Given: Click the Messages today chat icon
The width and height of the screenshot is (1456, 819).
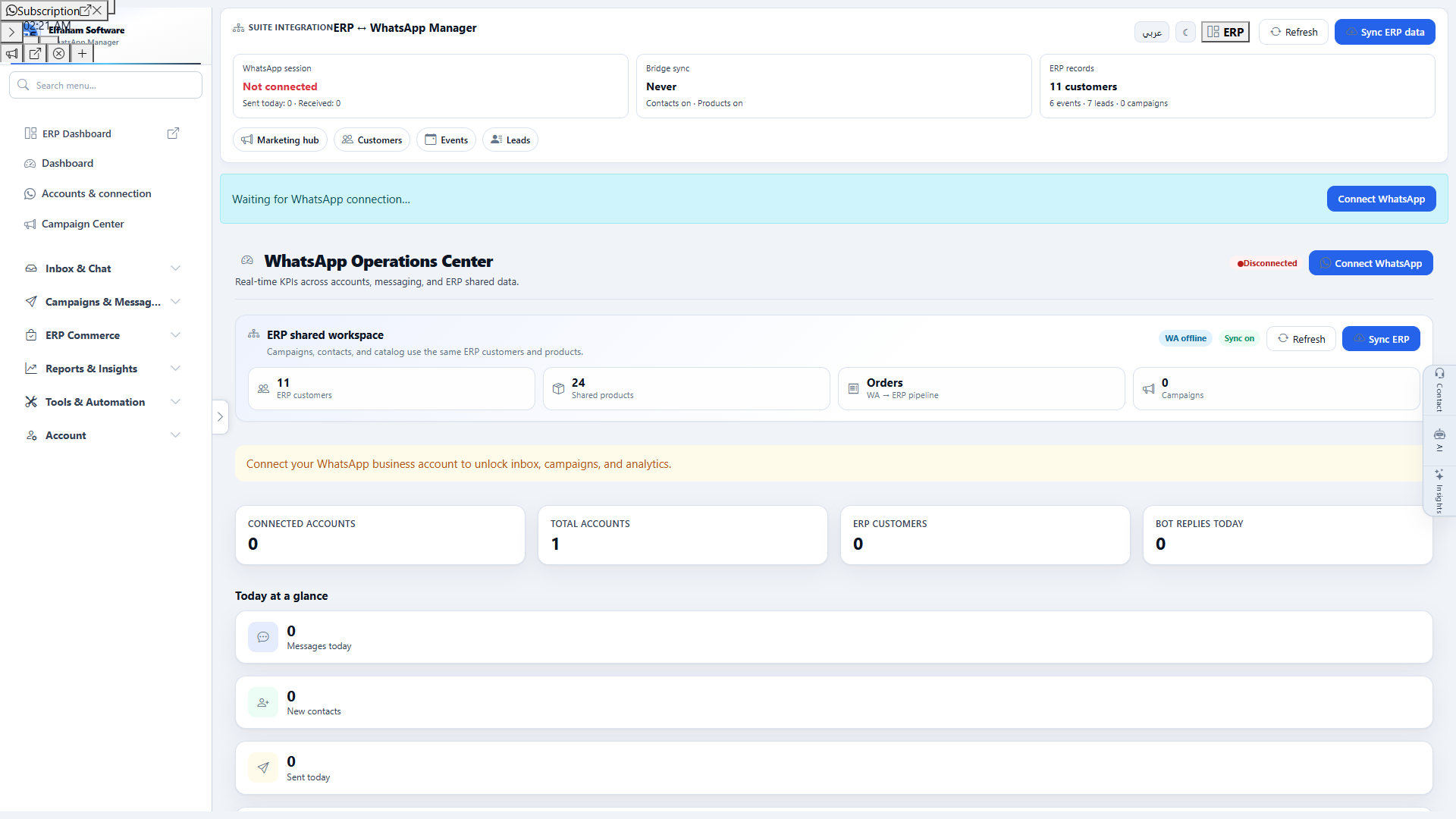Looking at the screenshot, I should [x=263, y=637].
